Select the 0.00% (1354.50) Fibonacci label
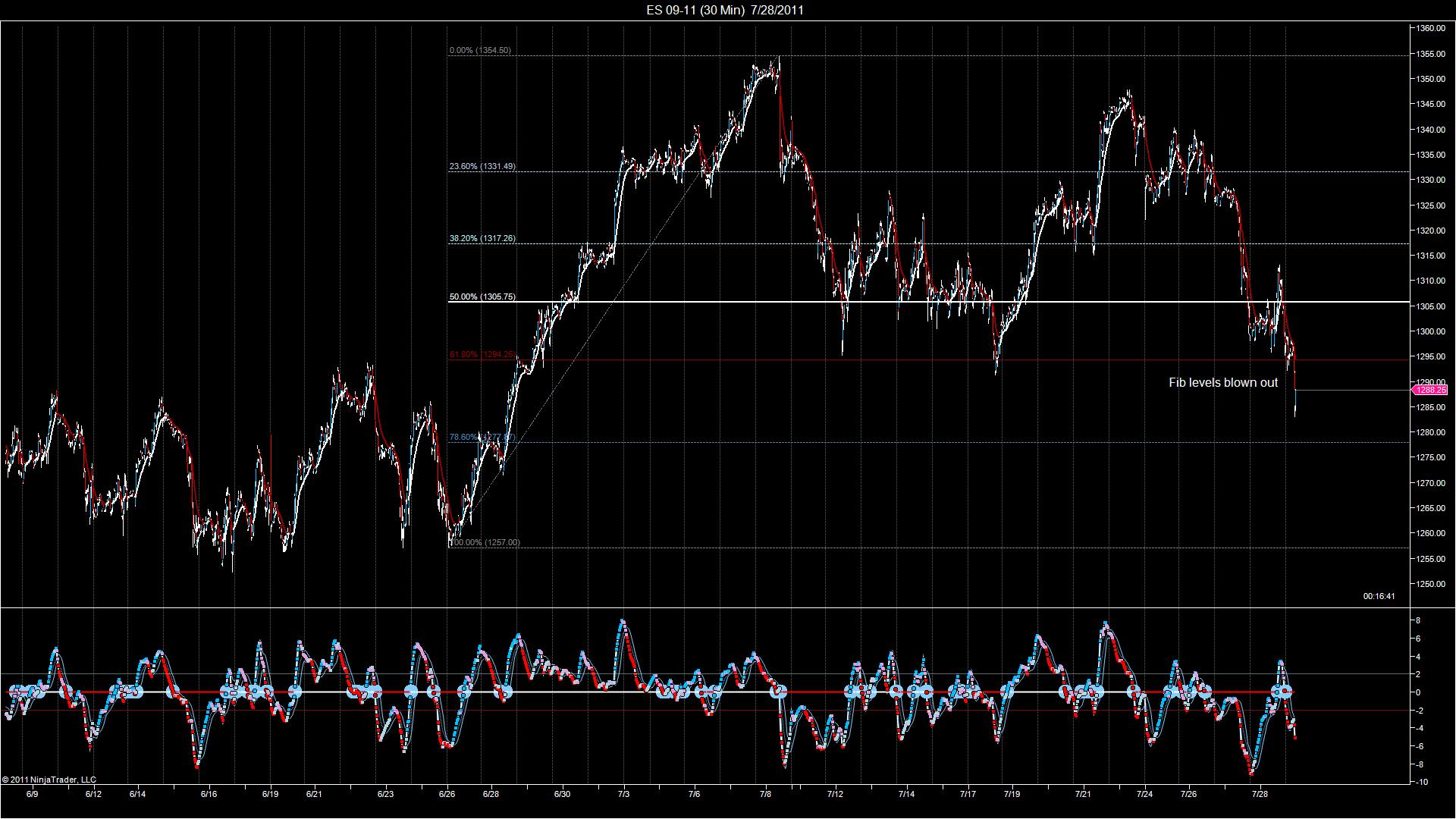This screenshot has width=1456, height=819. pyautogui.click(x=480, y=50)
